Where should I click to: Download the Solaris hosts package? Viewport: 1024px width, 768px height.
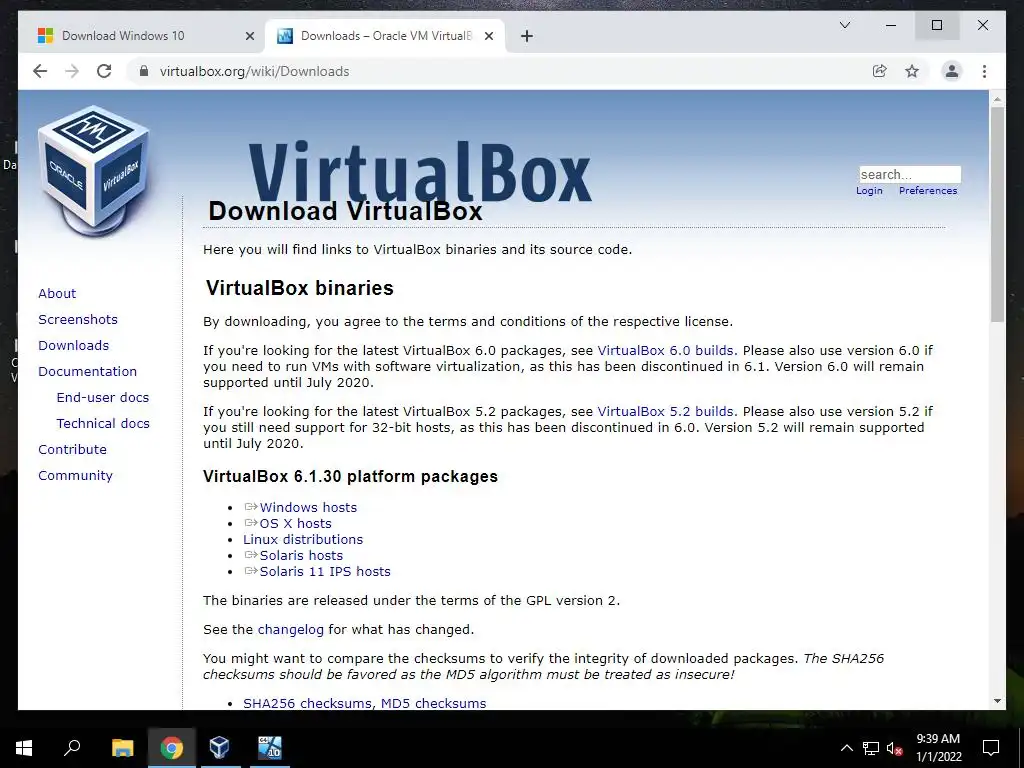point(301,556)
